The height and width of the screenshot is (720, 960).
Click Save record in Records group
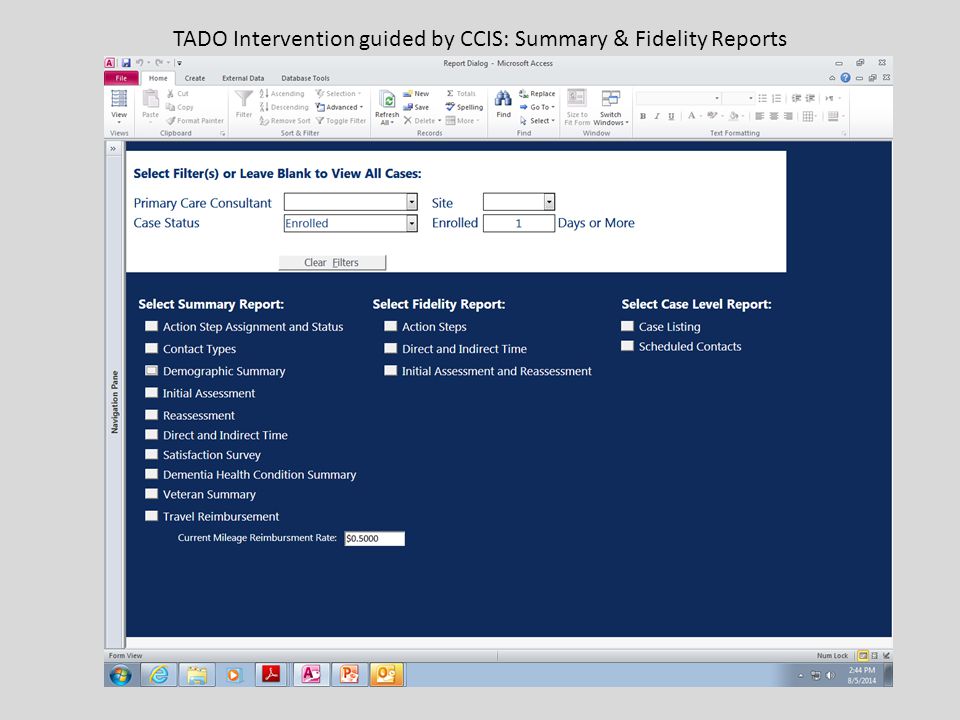416,107
